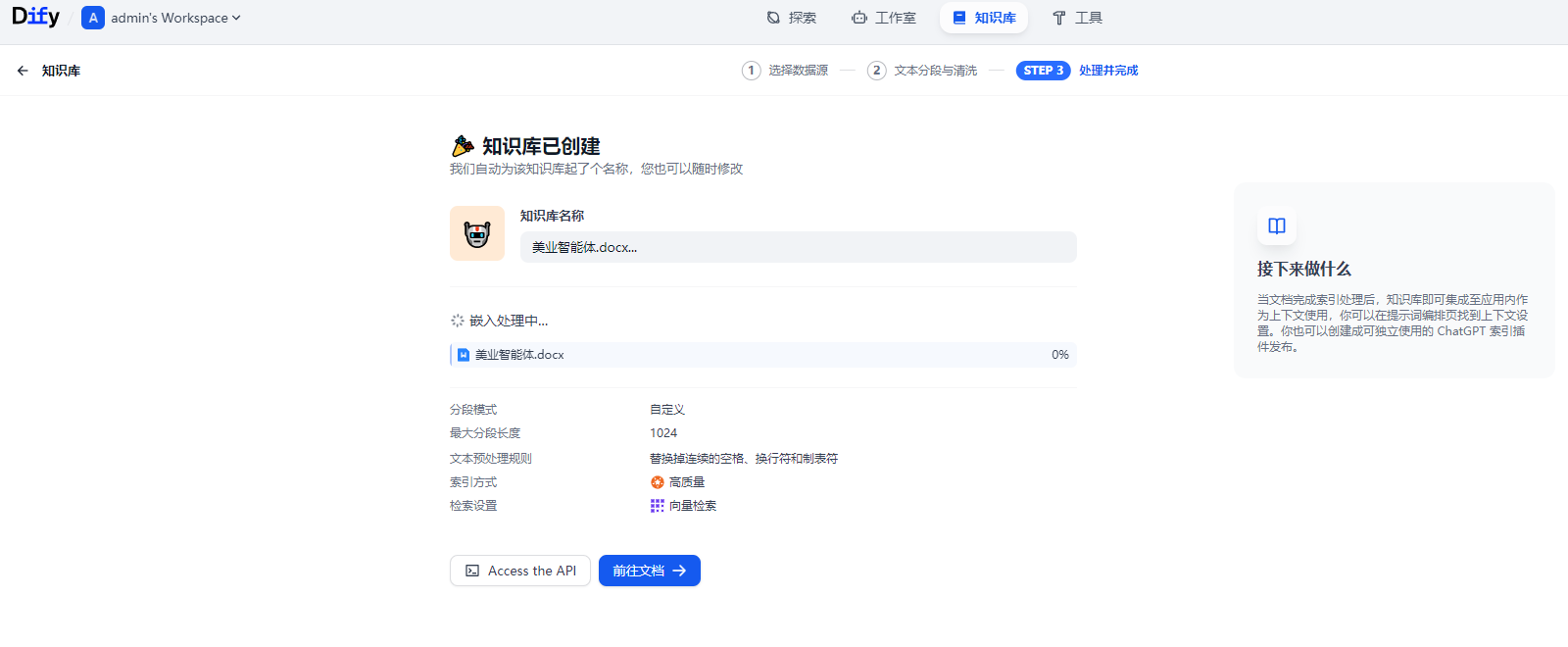Click the 向量检索 grid icon

point(658,506)
